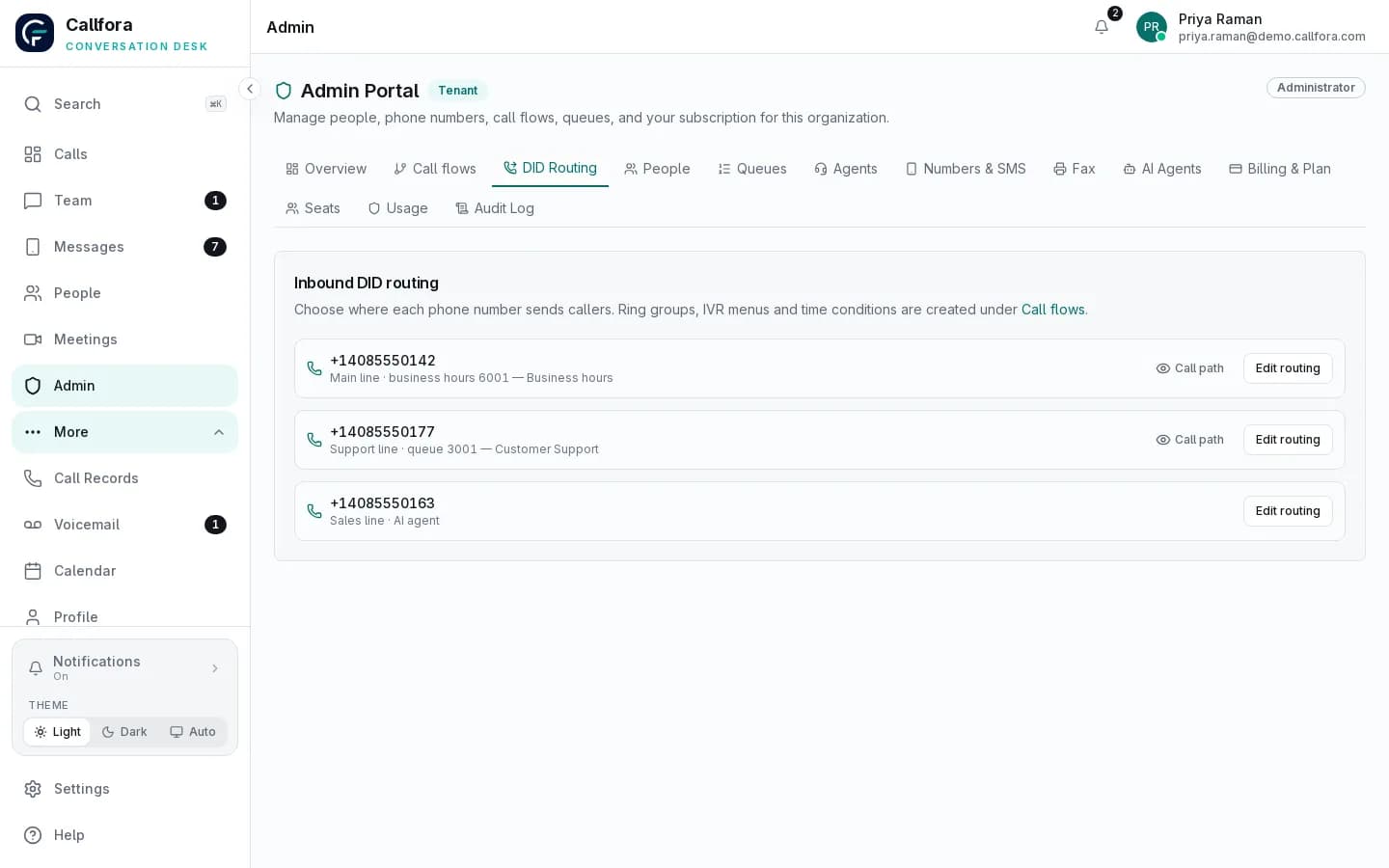Open Calls in the sidebar
Viewport: 1389px width, 868px height.
[124, 154]
